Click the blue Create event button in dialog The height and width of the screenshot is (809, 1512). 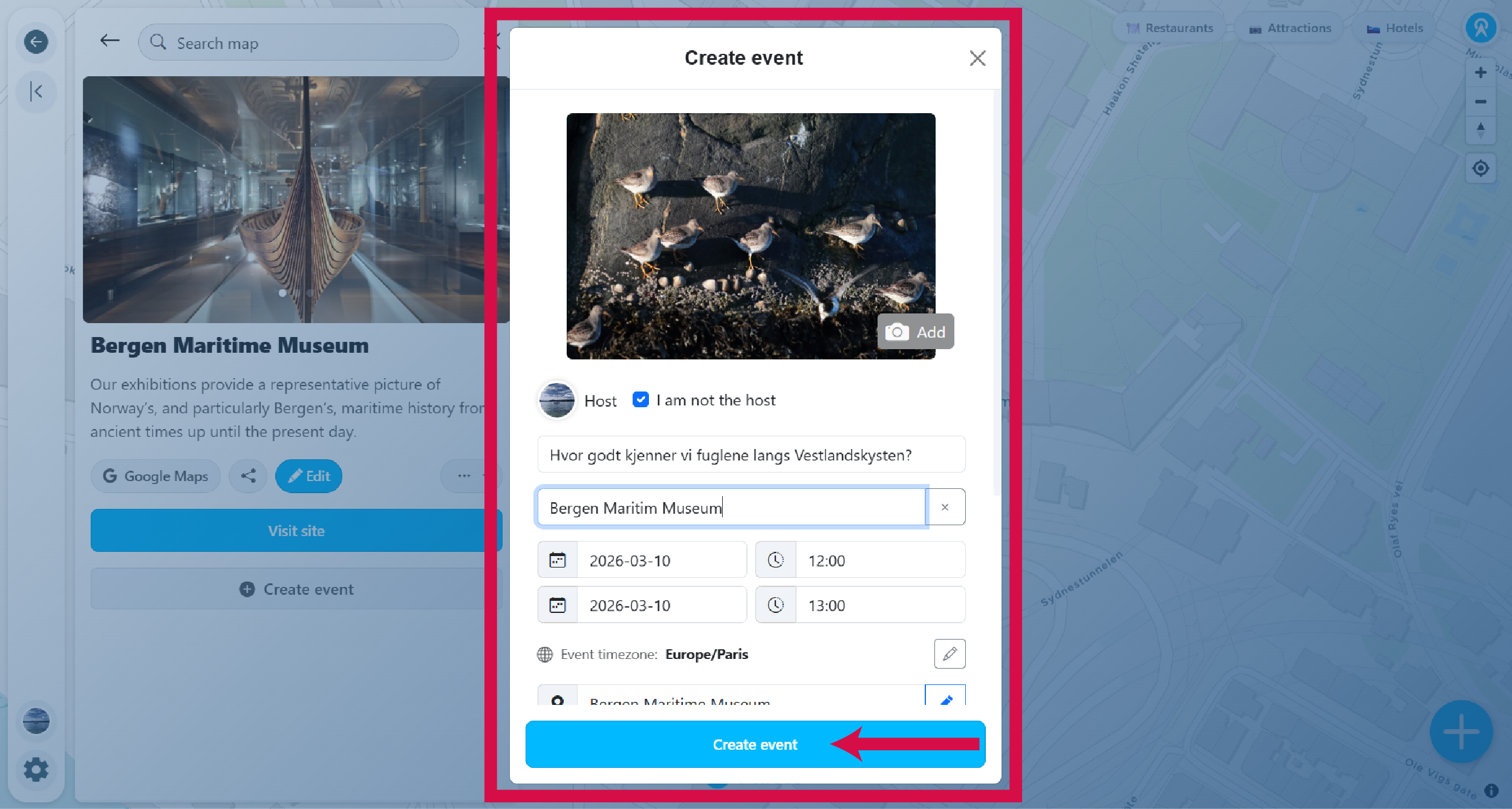(x=755, y=744)
